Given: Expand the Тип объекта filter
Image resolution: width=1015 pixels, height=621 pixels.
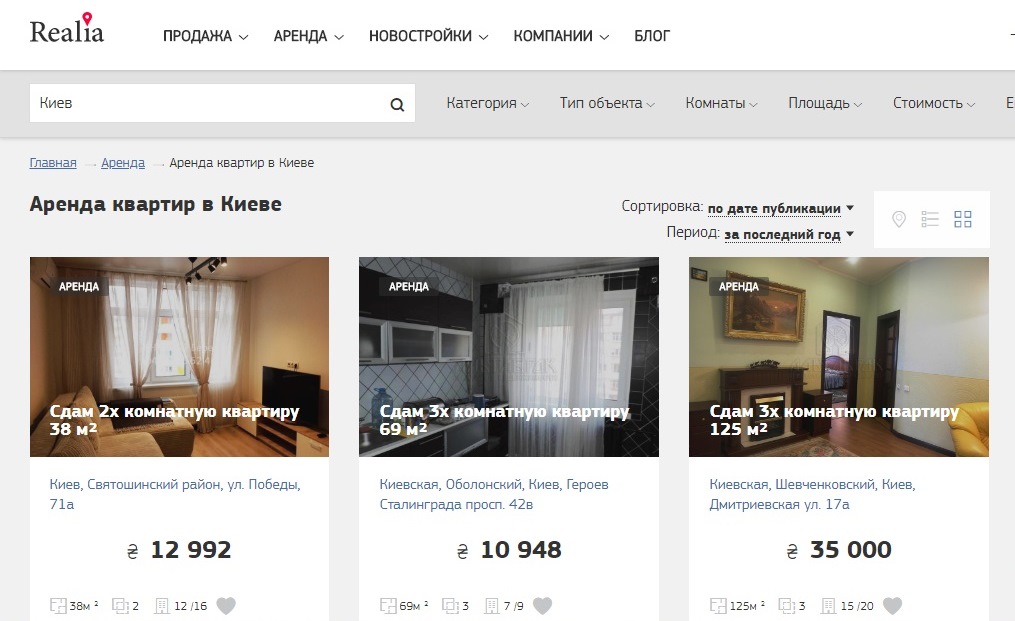Looking at the screenshot, I should [x=607, y=103].
